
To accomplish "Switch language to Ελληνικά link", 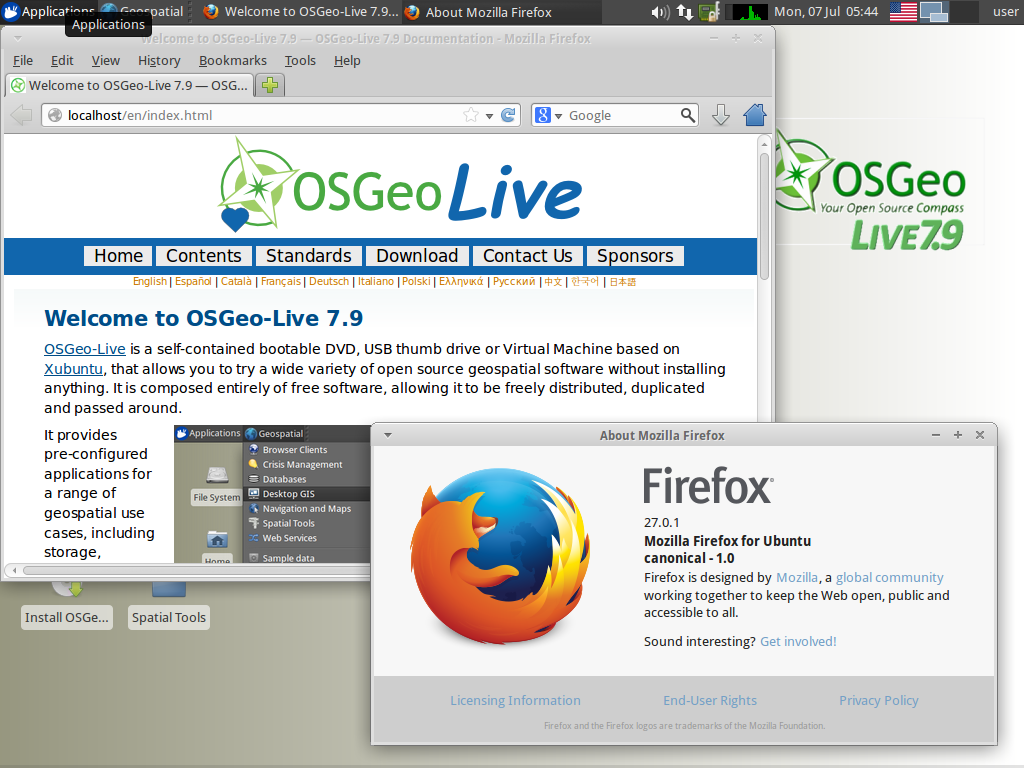I will (x=461, y=281).
